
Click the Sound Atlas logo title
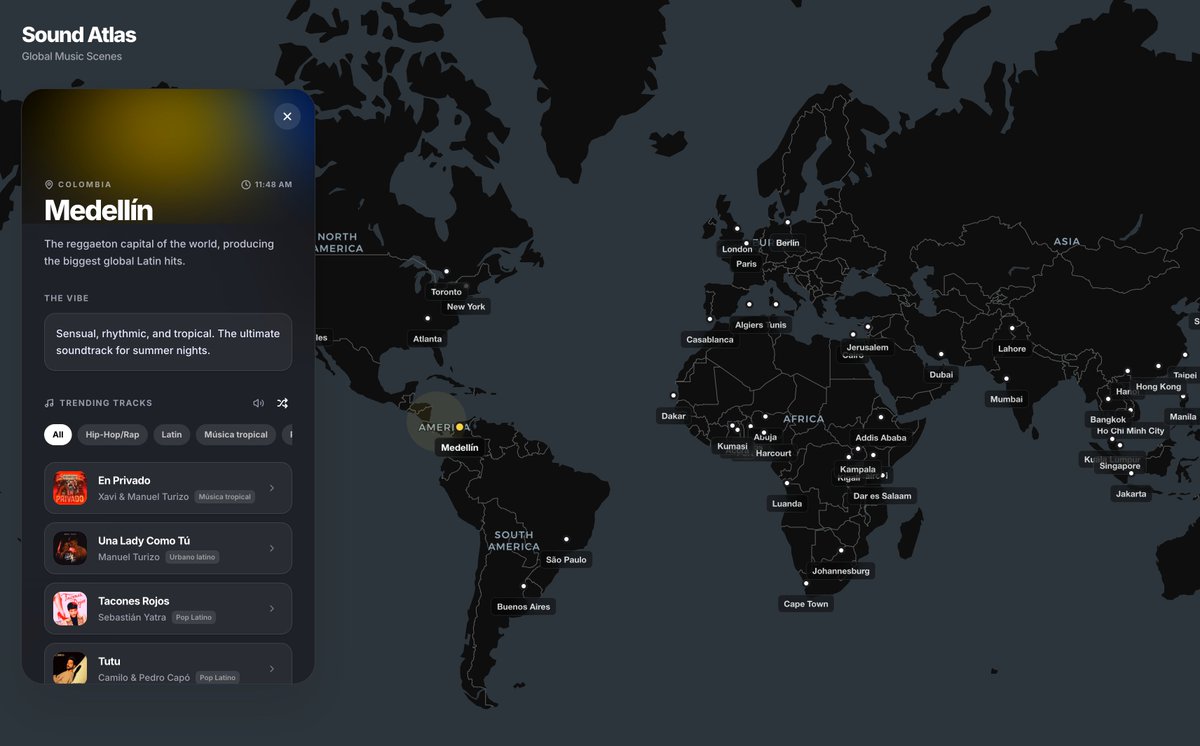pyautogui.click(x=79, y=35)
